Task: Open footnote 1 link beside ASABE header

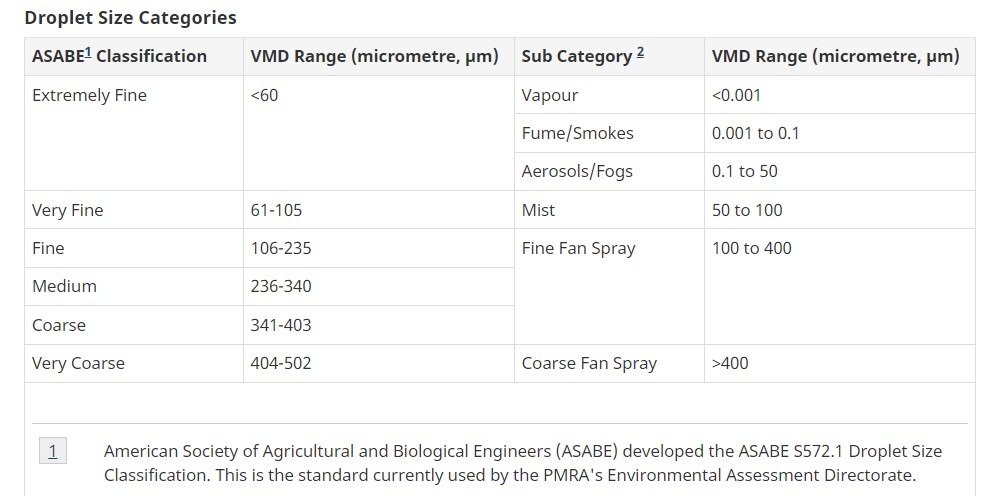Action: click(x=88, y=53)
